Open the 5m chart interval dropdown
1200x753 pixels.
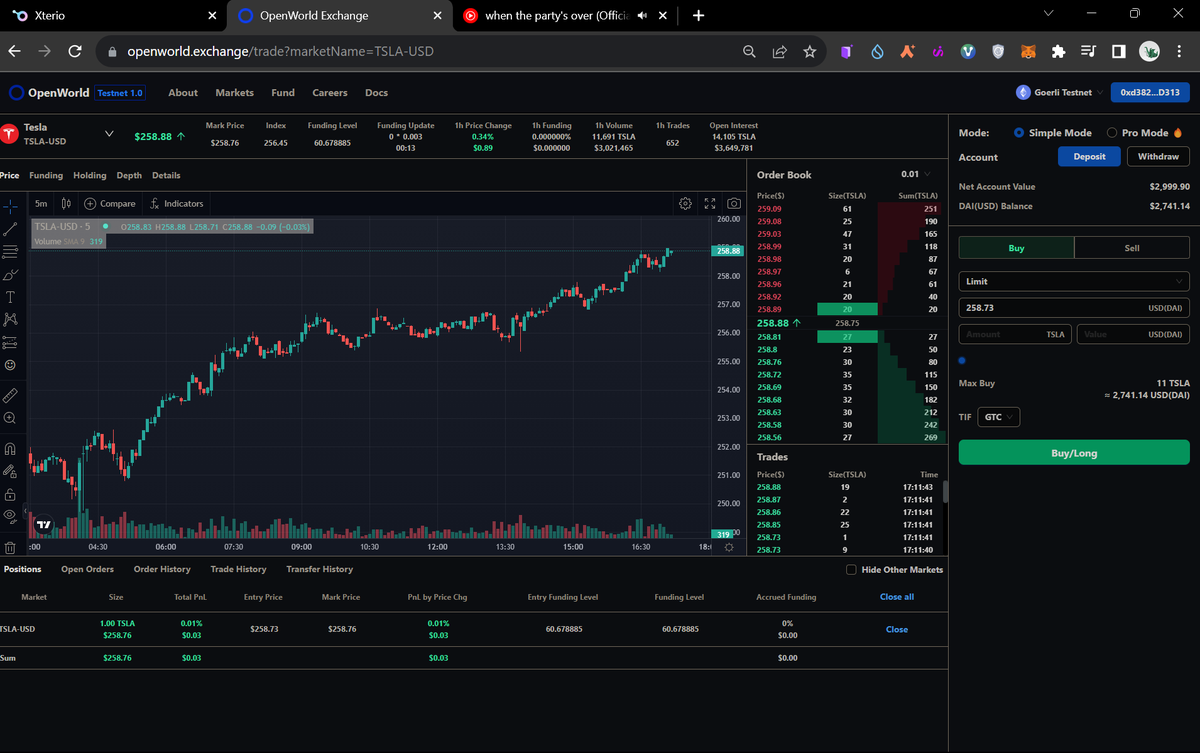41,203
